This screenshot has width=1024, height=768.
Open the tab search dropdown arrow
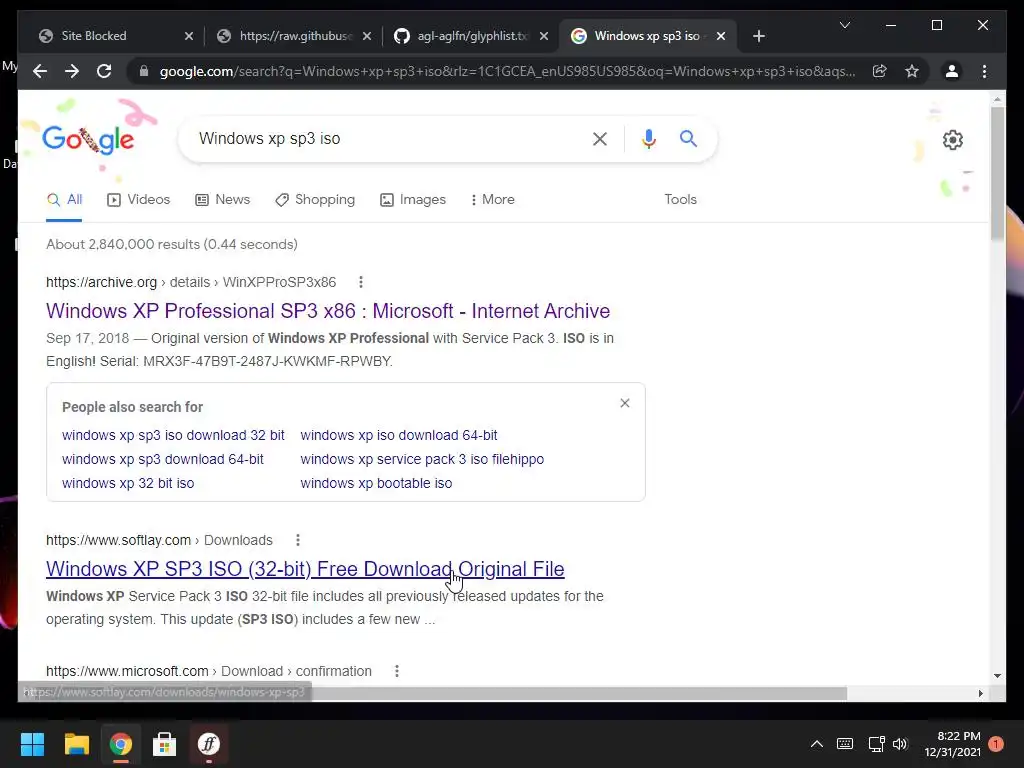844,25
